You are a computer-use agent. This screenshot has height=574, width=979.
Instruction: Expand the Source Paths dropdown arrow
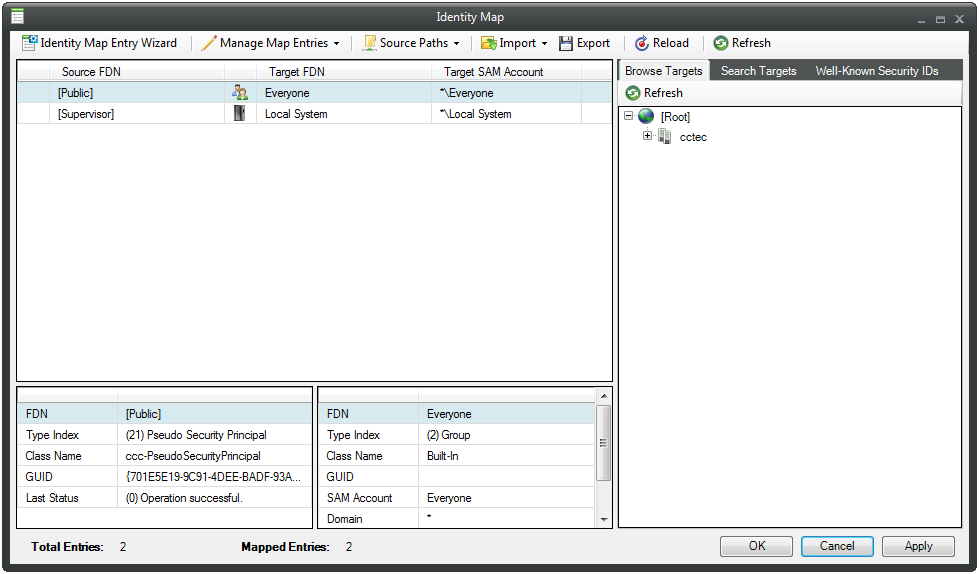(x=456, y=44)
